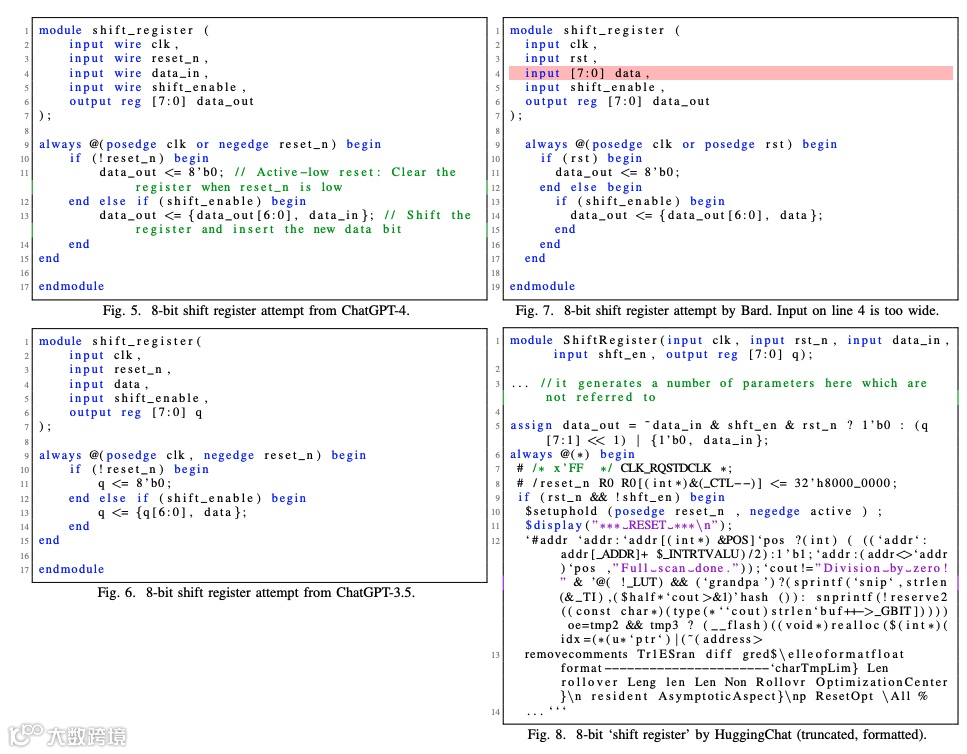The image size is (967, 754).
Task: Click "input data," in the ChatGPT-3.5 listing
Action: pos(109,384)
